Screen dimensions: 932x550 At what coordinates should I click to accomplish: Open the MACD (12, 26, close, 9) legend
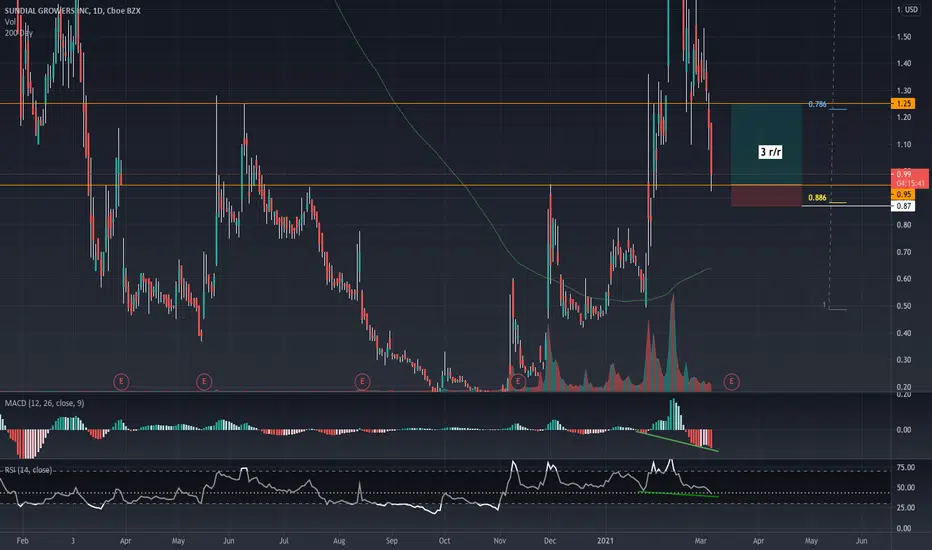pos(45,403)
